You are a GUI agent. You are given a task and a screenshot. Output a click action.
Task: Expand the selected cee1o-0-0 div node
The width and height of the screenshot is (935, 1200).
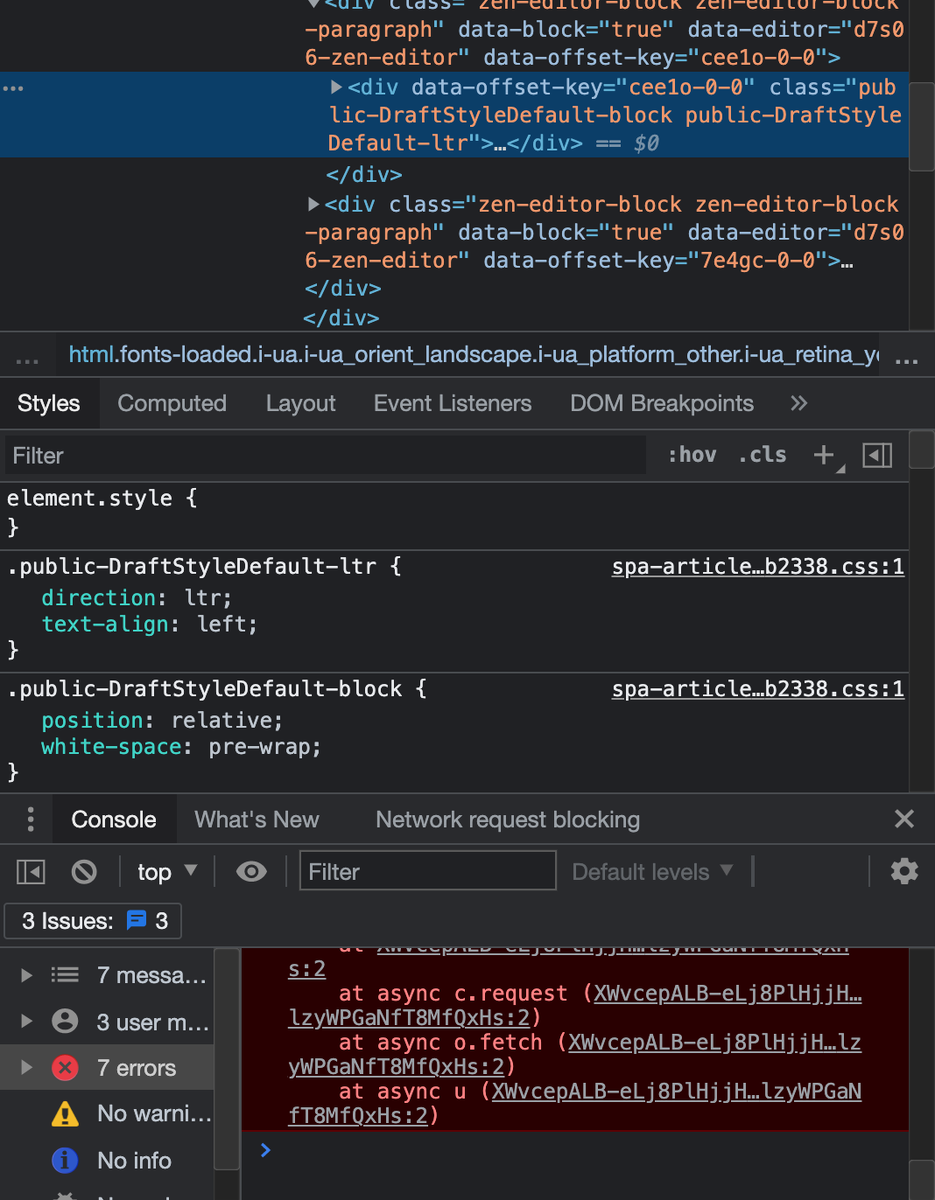click(337, 88)
